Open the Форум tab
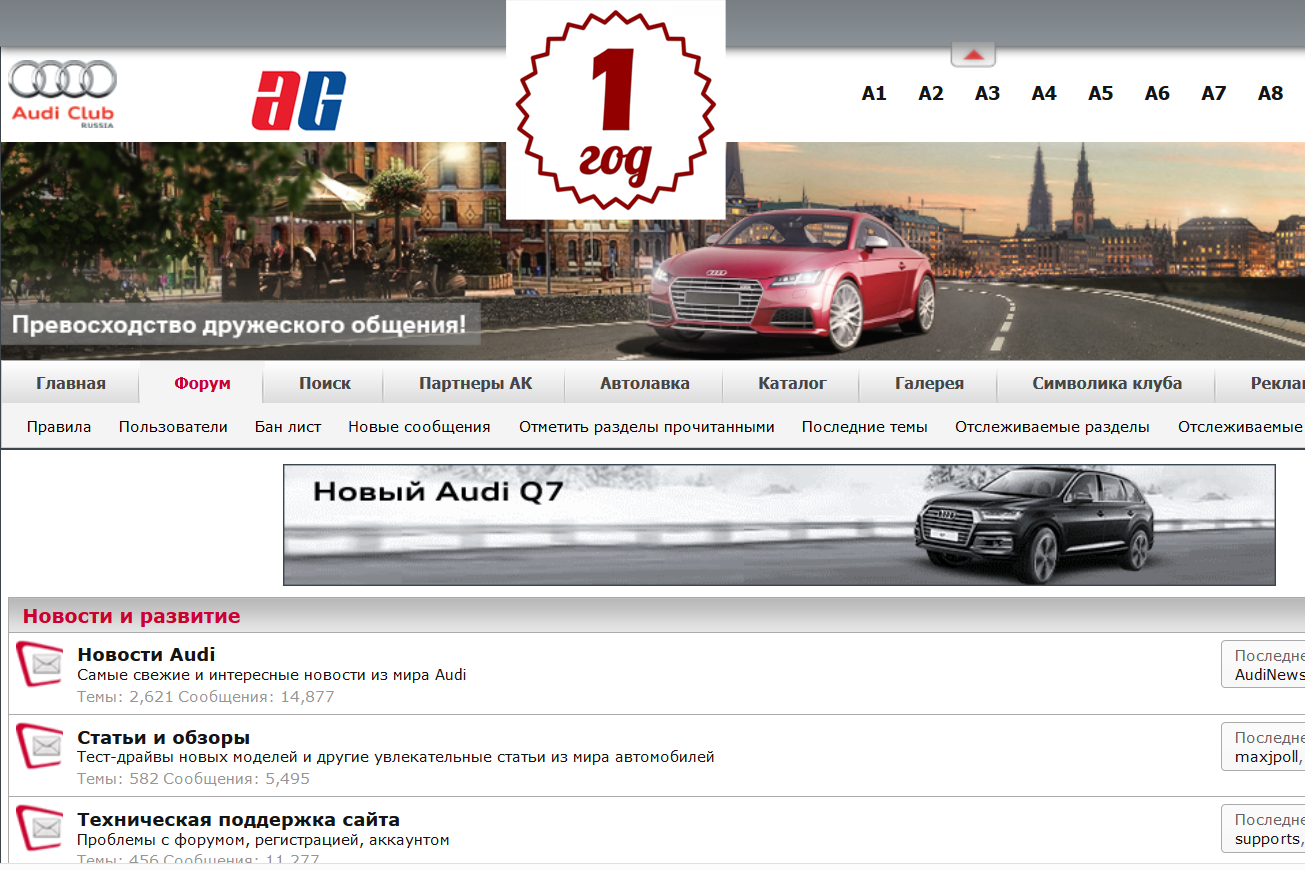1305x870 pixels. pyautogui.click(x=202, y=383)
